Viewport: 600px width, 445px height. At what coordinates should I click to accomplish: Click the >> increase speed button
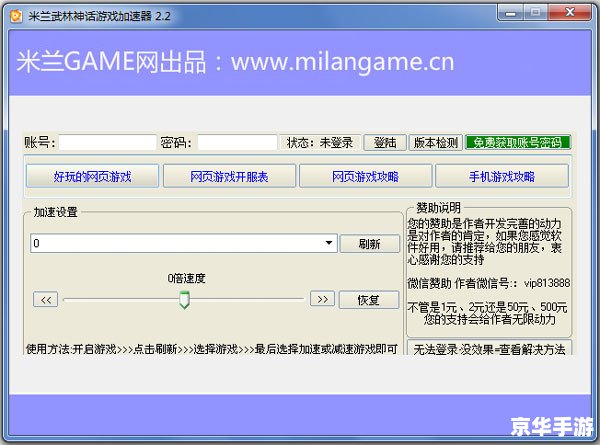(322, 299)
